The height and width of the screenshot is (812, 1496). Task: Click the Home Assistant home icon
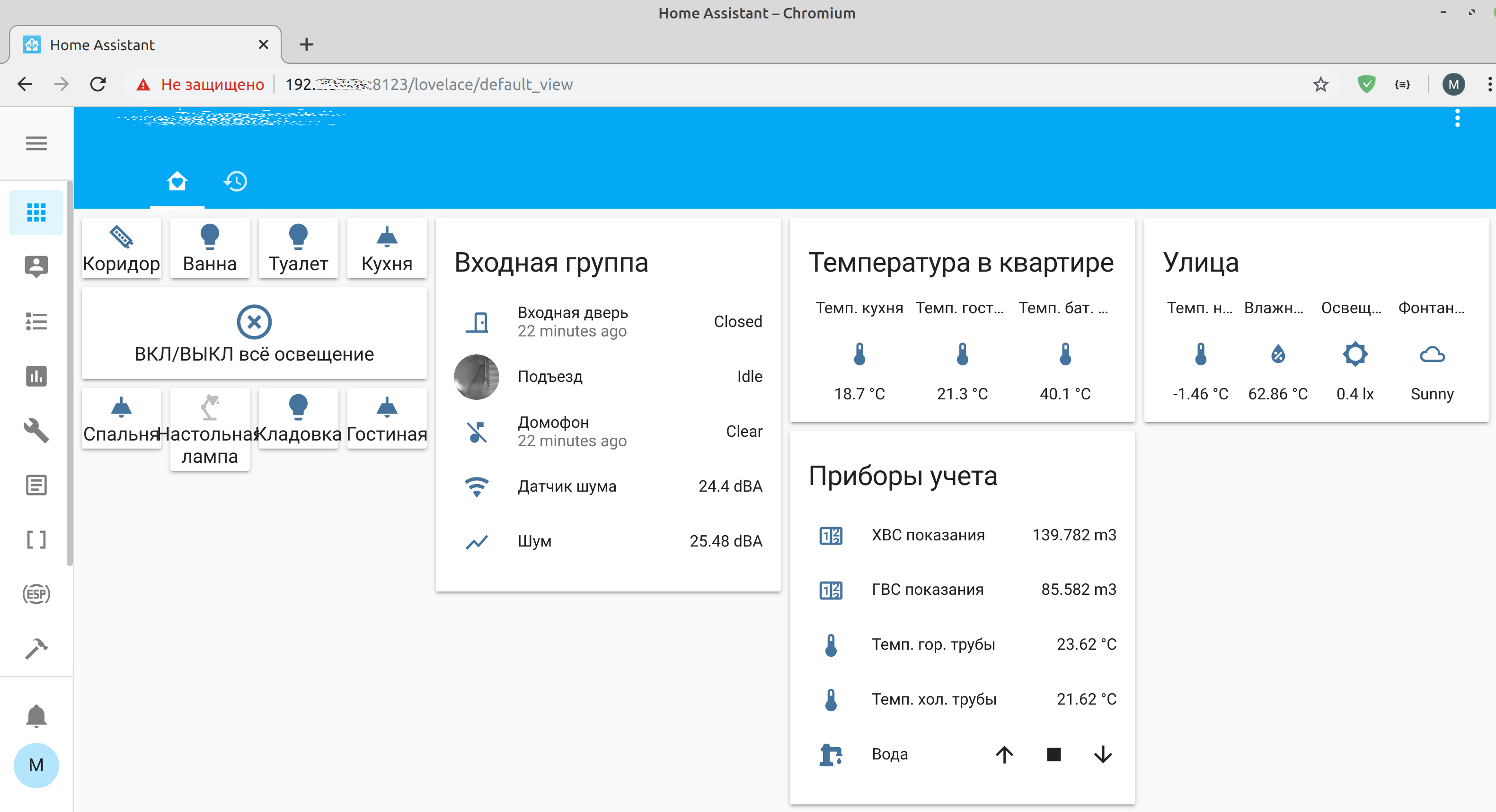[x=177, y=181]
